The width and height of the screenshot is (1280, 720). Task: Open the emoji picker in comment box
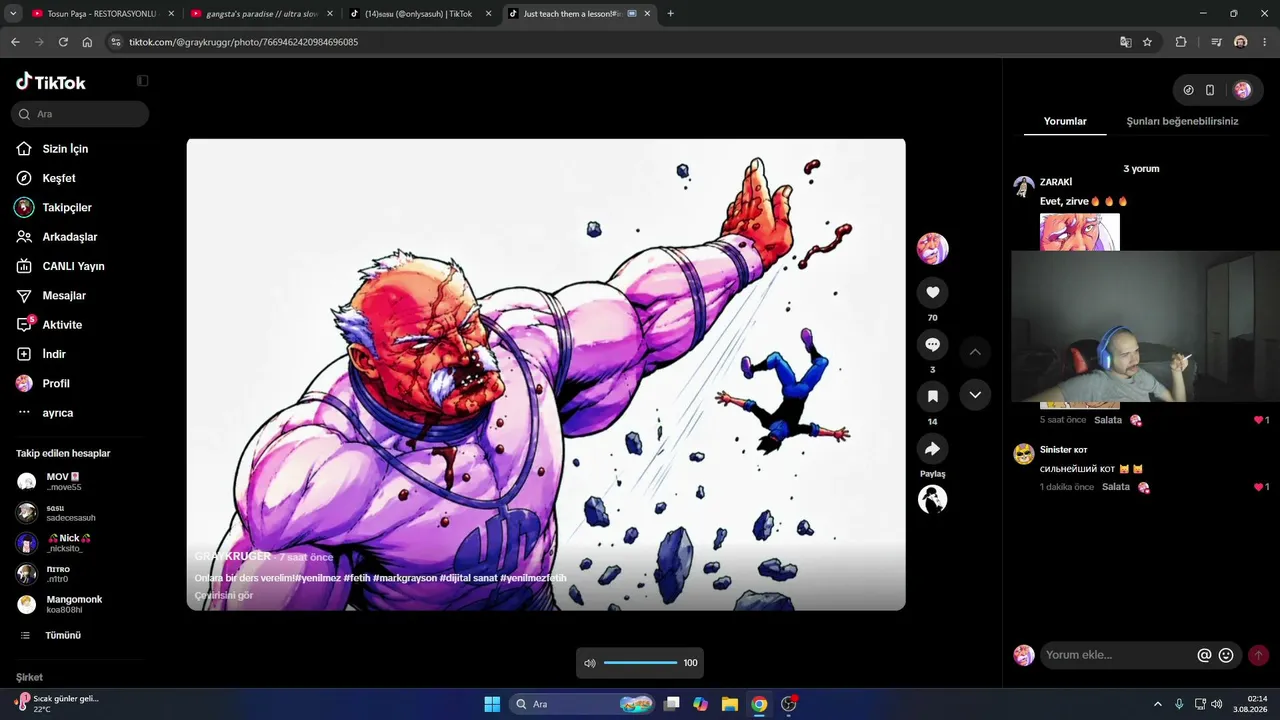(1226, 655)
